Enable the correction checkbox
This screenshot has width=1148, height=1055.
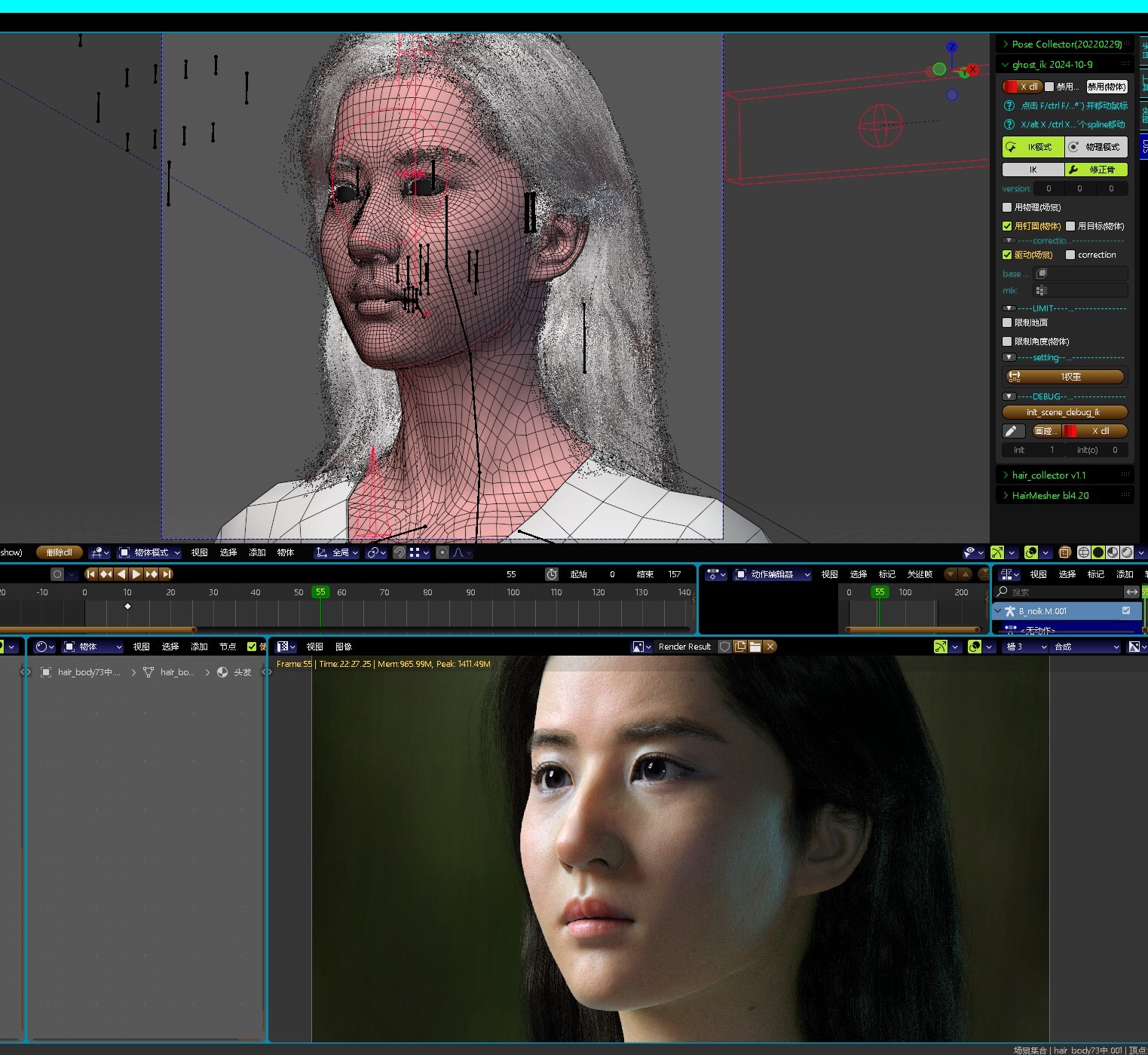click(x=1070, y=255)
